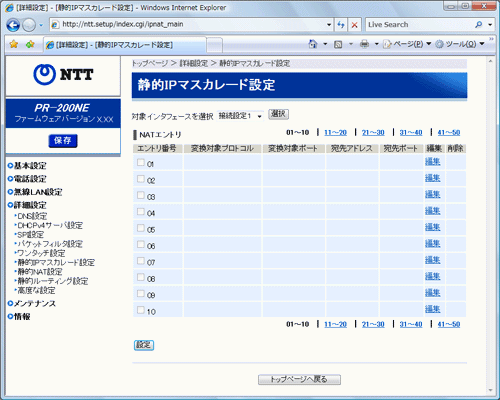The image size is (500, 400).
Task: Open the 接続設定1 interface dropdown
Action: [240, 116]
